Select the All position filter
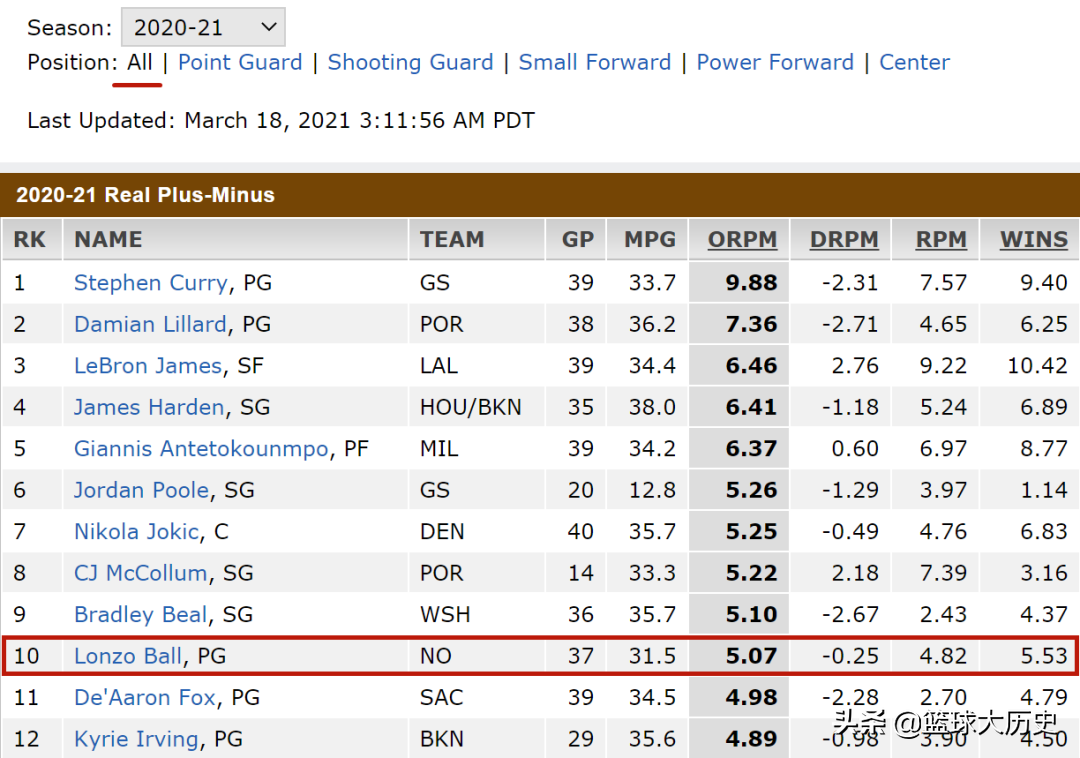This screenshot has width=1080, height=758. click(140, 62)
